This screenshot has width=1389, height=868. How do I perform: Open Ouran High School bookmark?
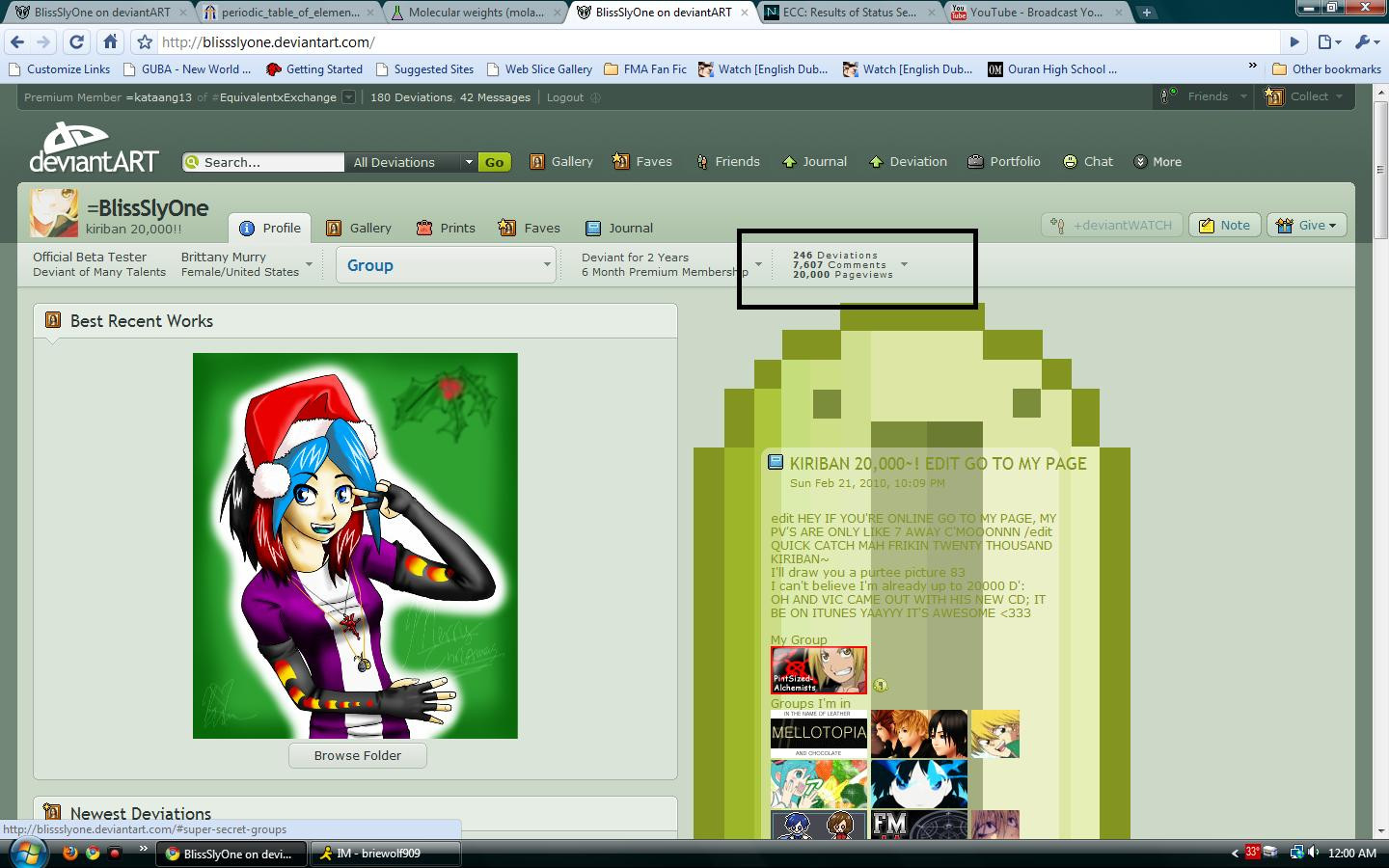tap(1052, 69)
